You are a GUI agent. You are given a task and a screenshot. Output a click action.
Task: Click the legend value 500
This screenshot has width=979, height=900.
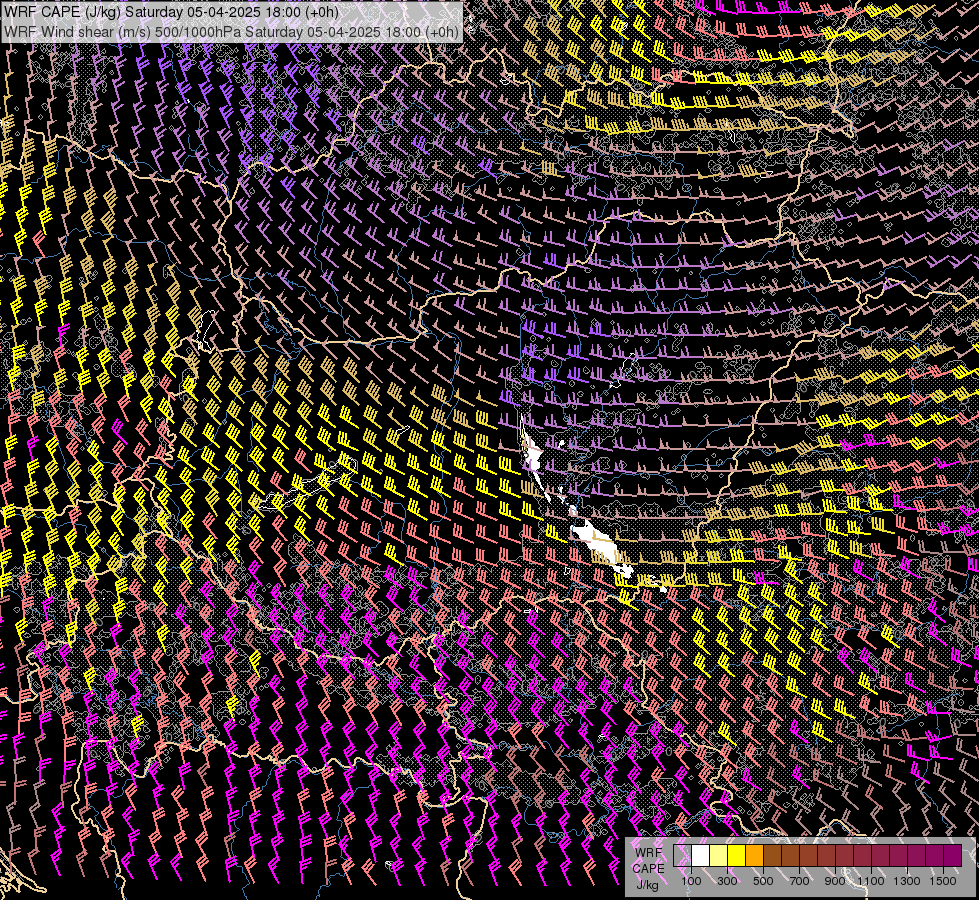pos(763,881)
